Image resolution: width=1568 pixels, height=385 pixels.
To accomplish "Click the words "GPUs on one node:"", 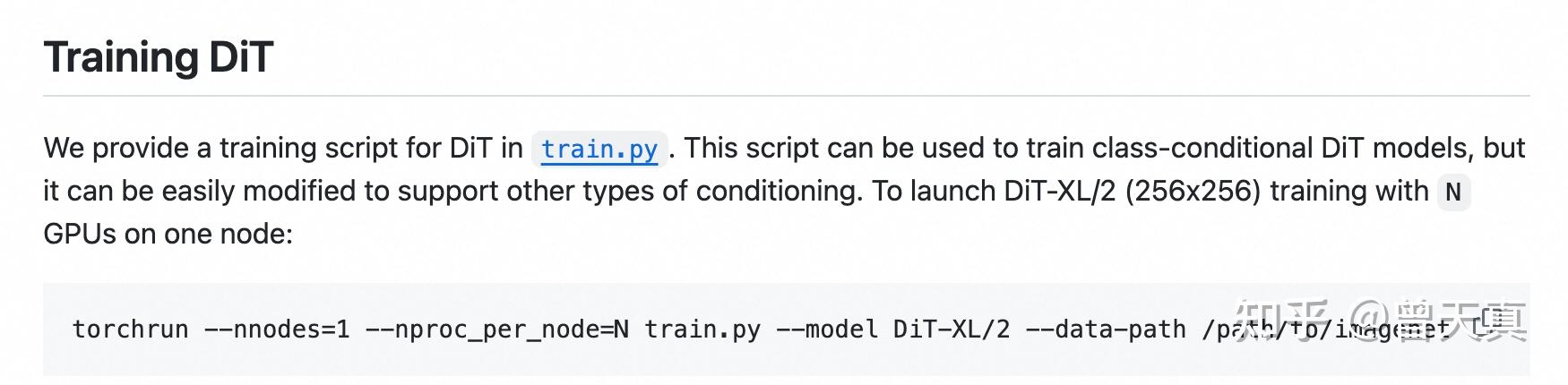I will pos(168,234).
